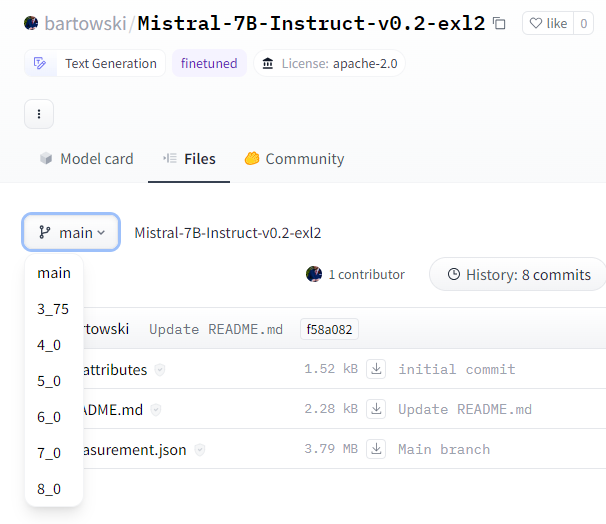Open History: 8 commits
The height and width of the screenshot is (524, 606).
click(519, 274)
